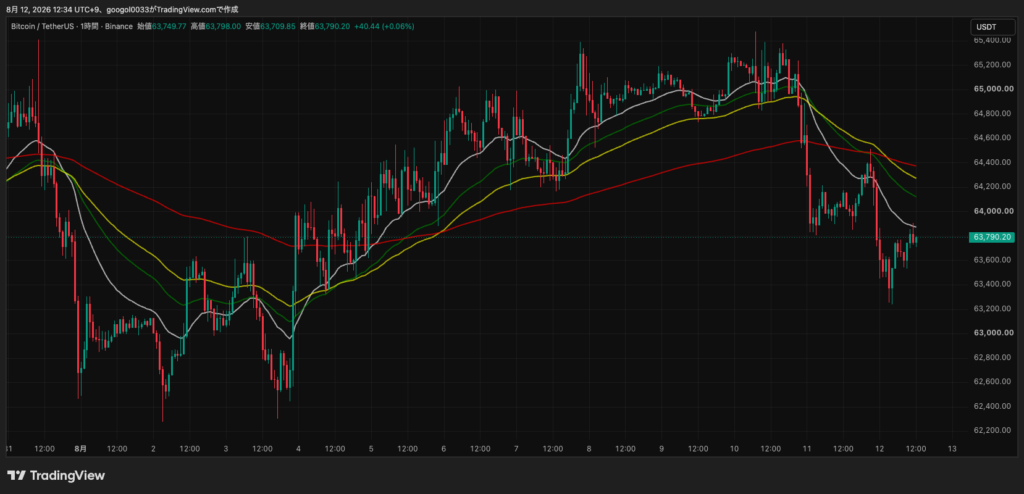Select the low value 63,709.85
Screen dimensions: 1024x494
point(278,26)
